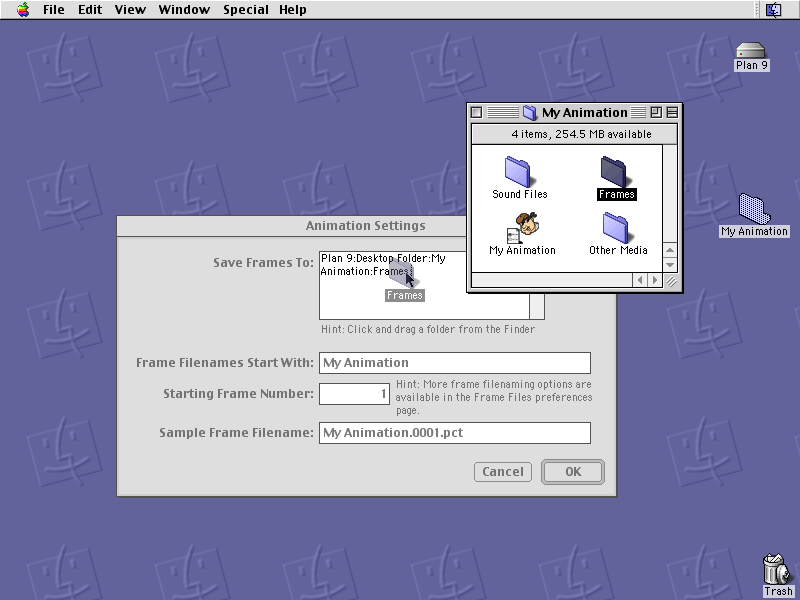Open the Apple menu icon

pyautogui.click(x=23, y=9)
